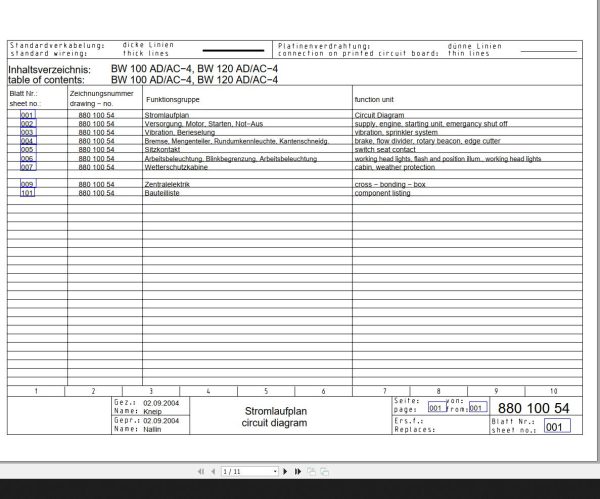Click the previous view icon in the navigation bar
Image resolution: width=600 pixels, height=499 pixels.
[311, 471]
